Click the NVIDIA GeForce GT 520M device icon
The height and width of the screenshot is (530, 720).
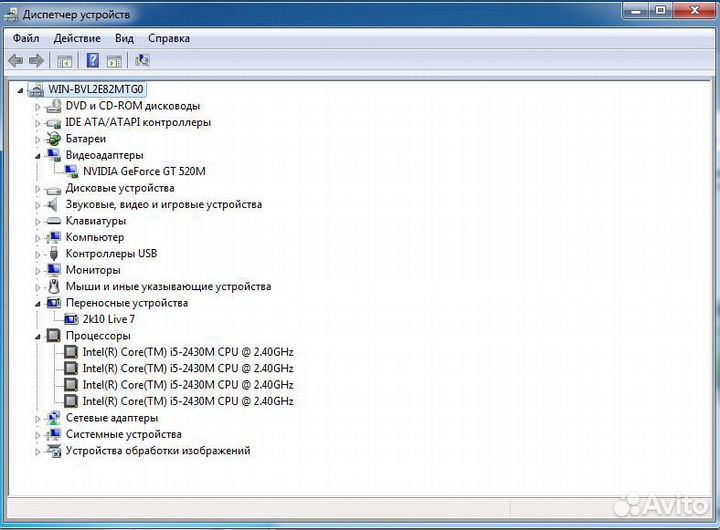pos(71,171)
